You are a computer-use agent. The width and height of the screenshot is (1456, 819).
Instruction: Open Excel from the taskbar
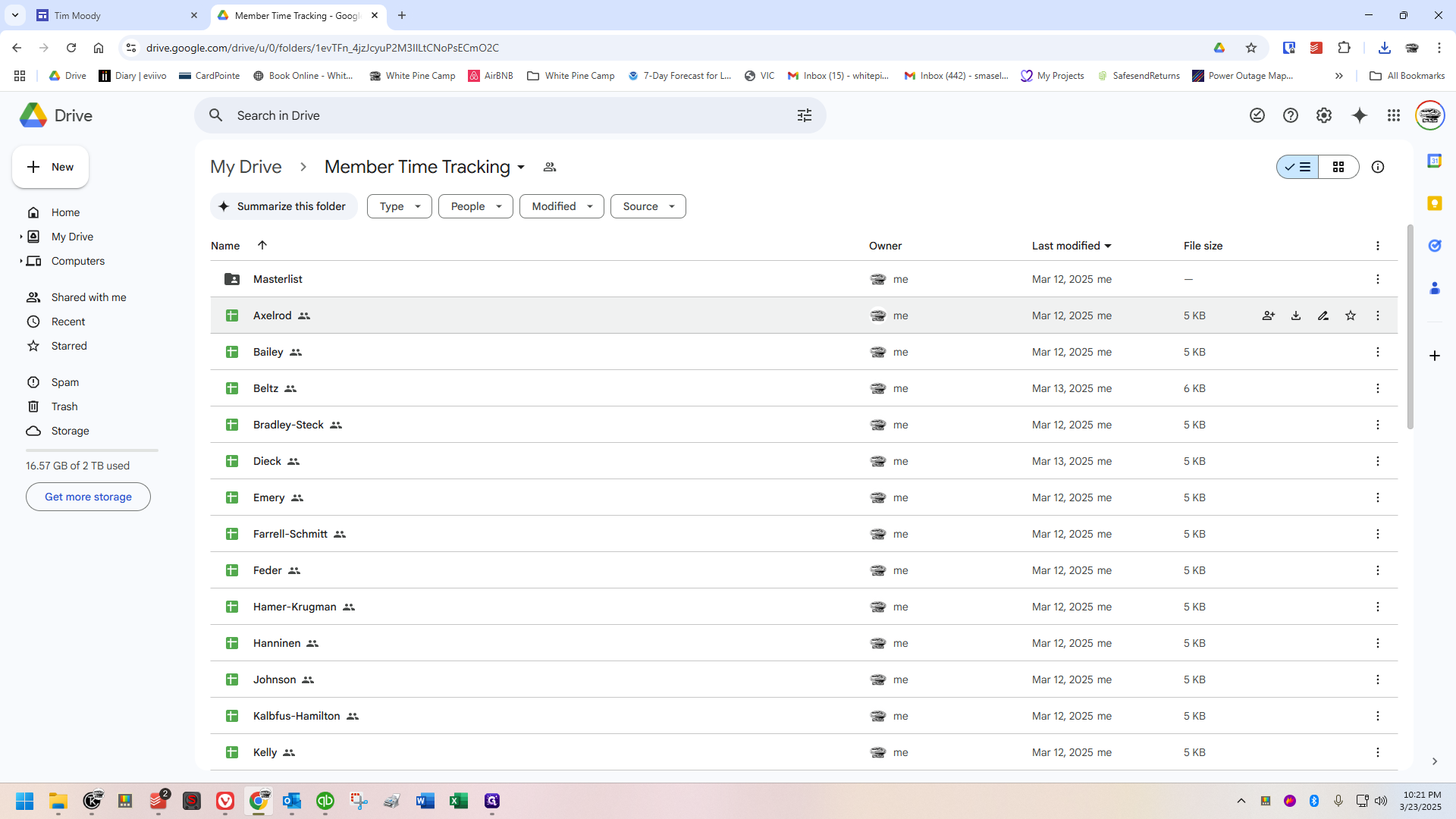pyautogui.click(x=459, y=801)
